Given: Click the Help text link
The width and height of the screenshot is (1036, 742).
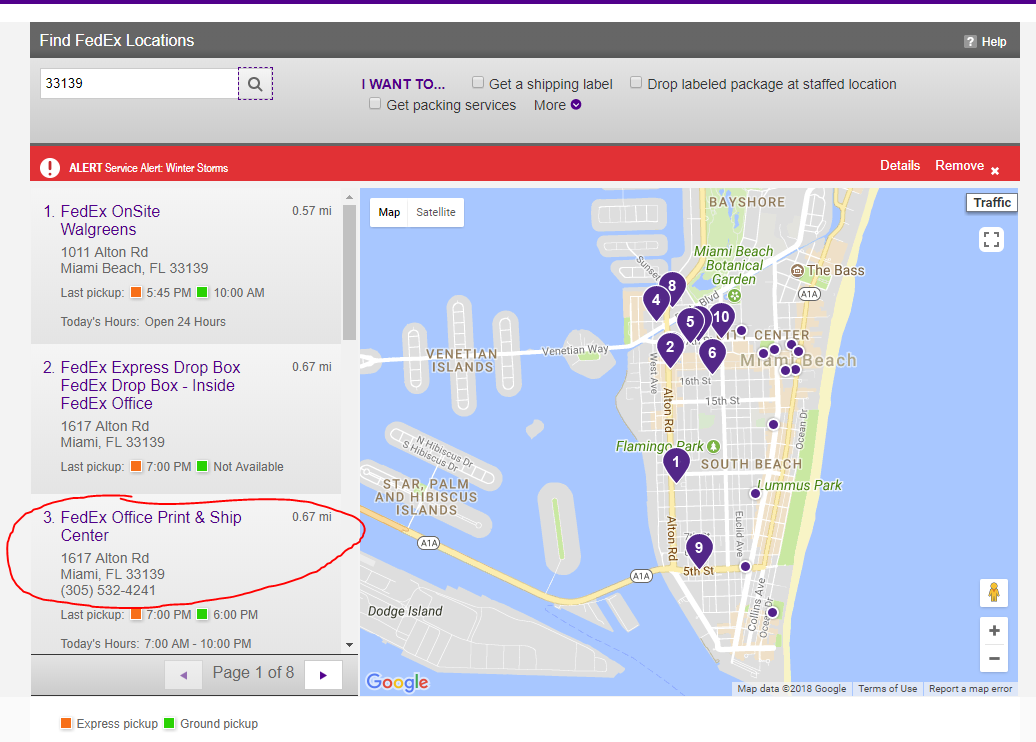Looking at the screenshot, I should (x=994, y=42).
